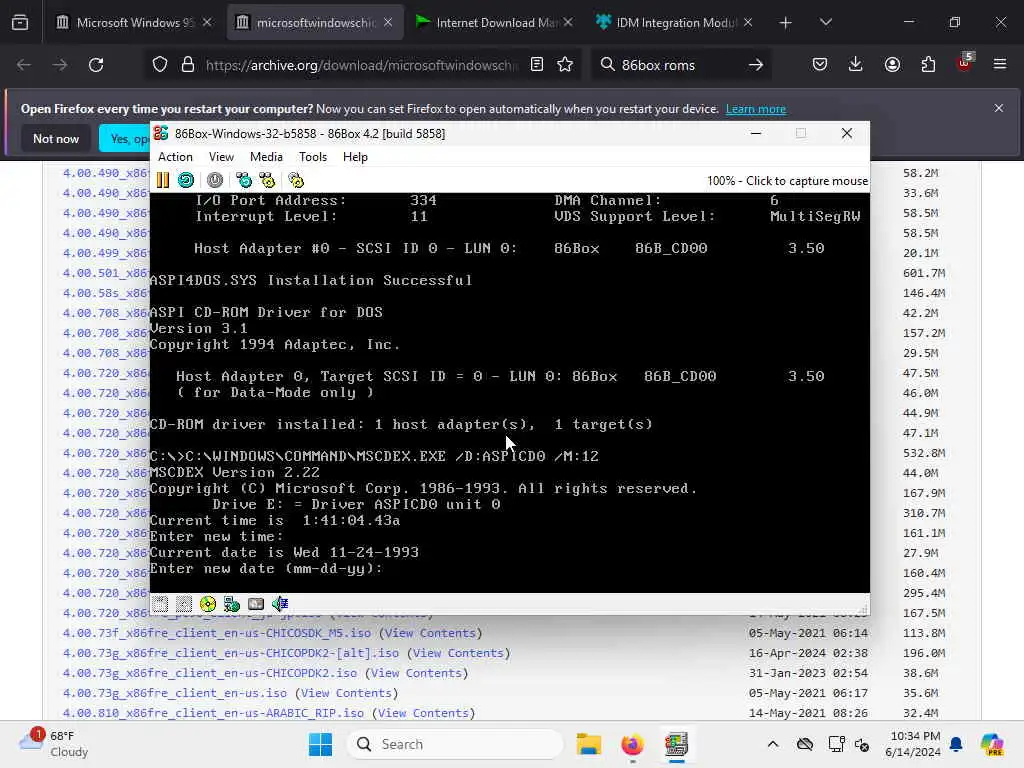Click the grey ACPI shutdown power icon
The width and height of the screenshot is (1024, 768).
(215, 180)
